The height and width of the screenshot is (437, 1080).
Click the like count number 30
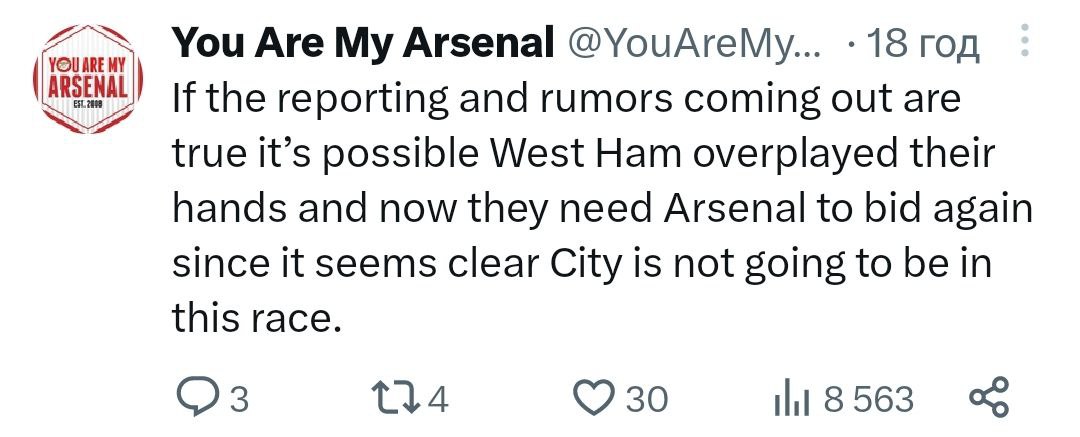pyautogui.click(x=645, y=400)
